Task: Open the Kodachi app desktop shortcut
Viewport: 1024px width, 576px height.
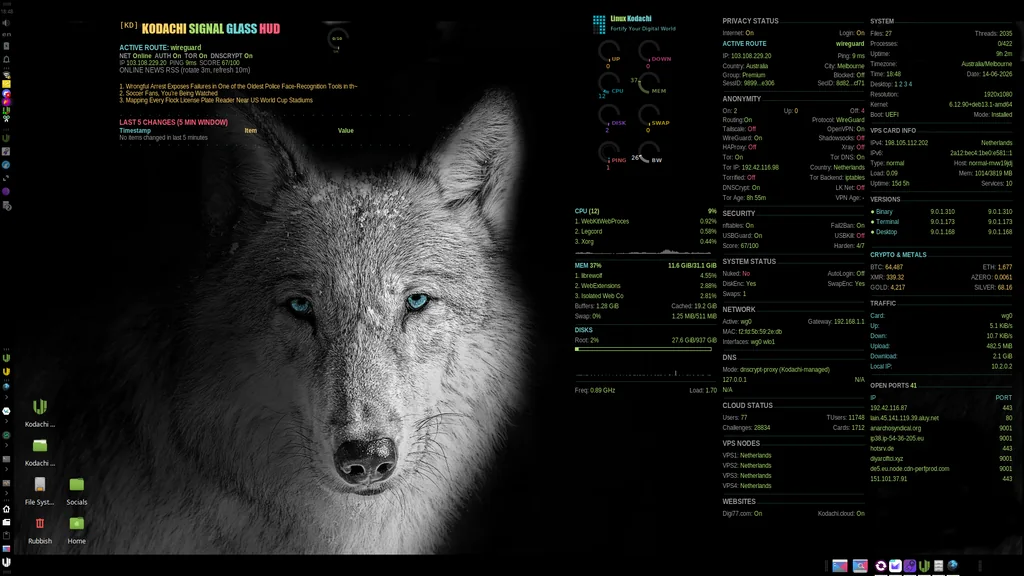Action: [x=40, y=412]
